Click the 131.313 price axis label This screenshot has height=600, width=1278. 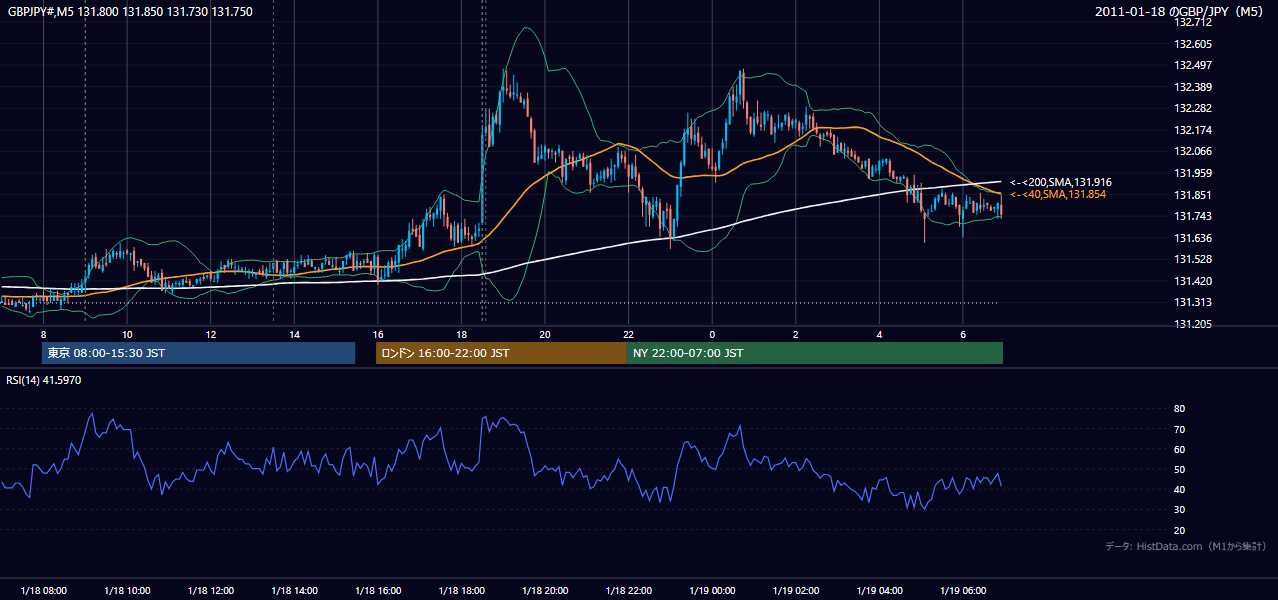tap(1194, 302)
